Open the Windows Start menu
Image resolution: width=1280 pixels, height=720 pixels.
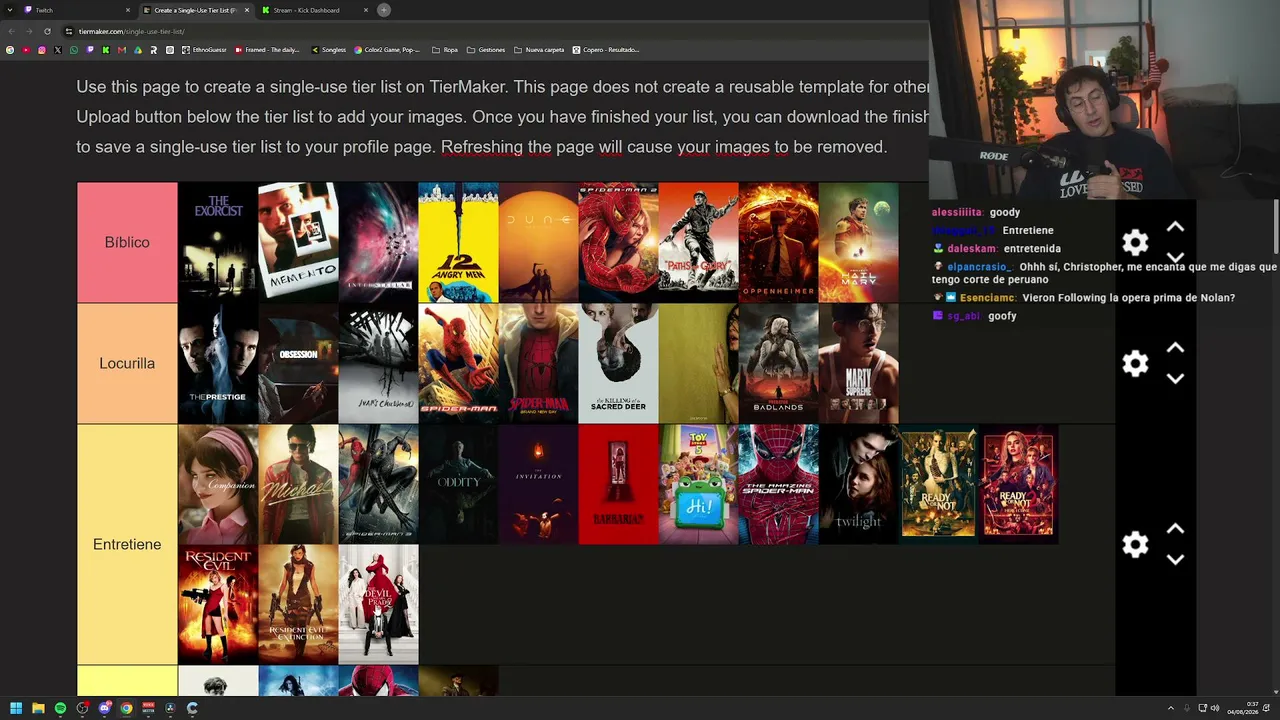click(x=16, y=708)
